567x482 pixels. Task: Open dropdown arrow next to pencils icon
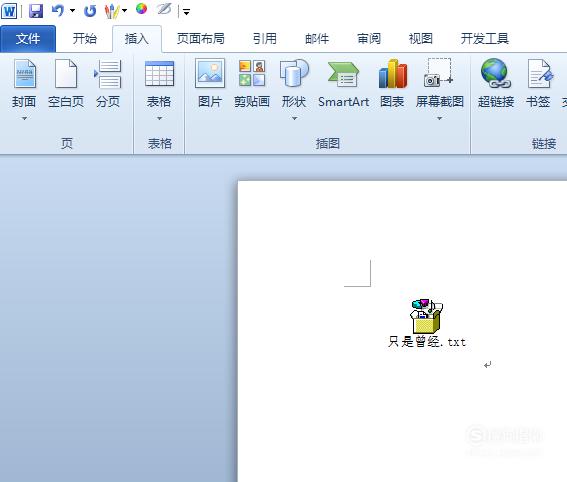124,11
